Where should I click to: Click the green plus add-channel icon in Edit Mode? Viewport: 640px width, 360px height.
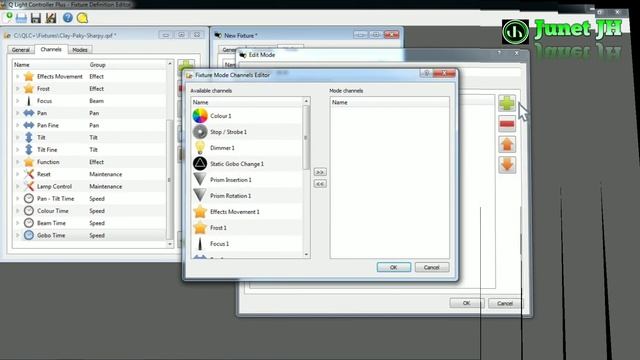pyautogui.click(x=507, y=103)
